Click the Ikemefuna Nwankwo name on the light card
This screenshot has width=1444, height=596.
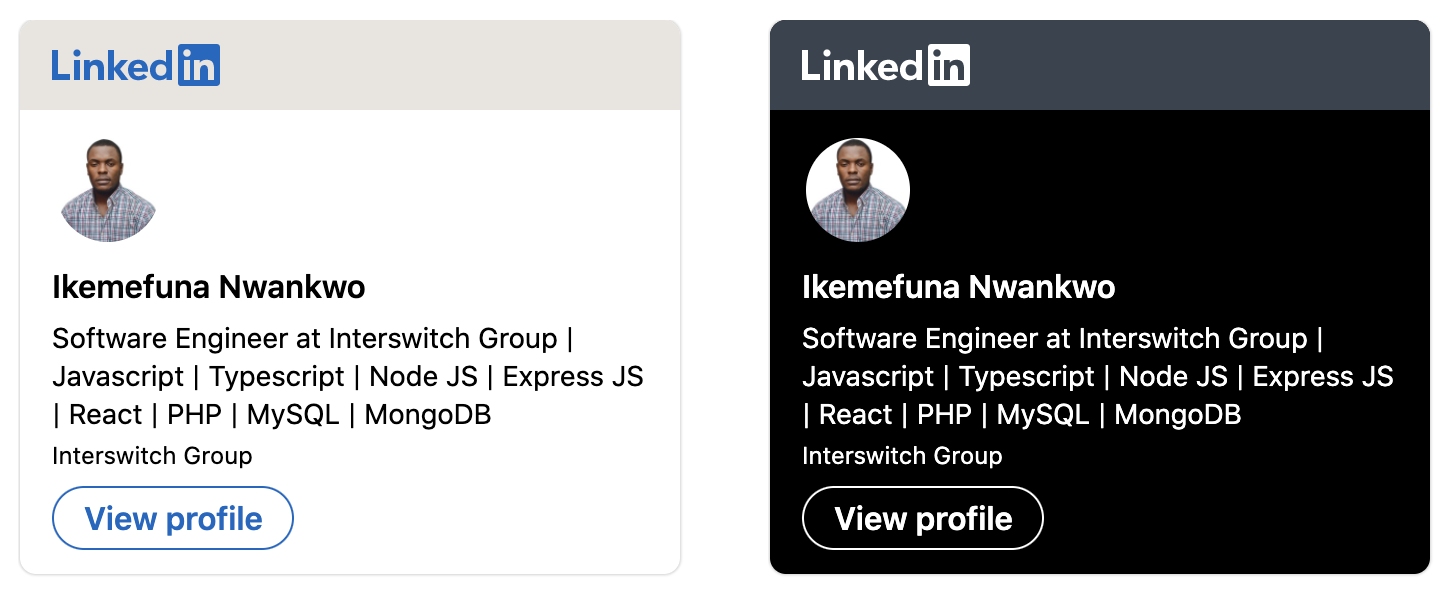(x=208, y=287)
